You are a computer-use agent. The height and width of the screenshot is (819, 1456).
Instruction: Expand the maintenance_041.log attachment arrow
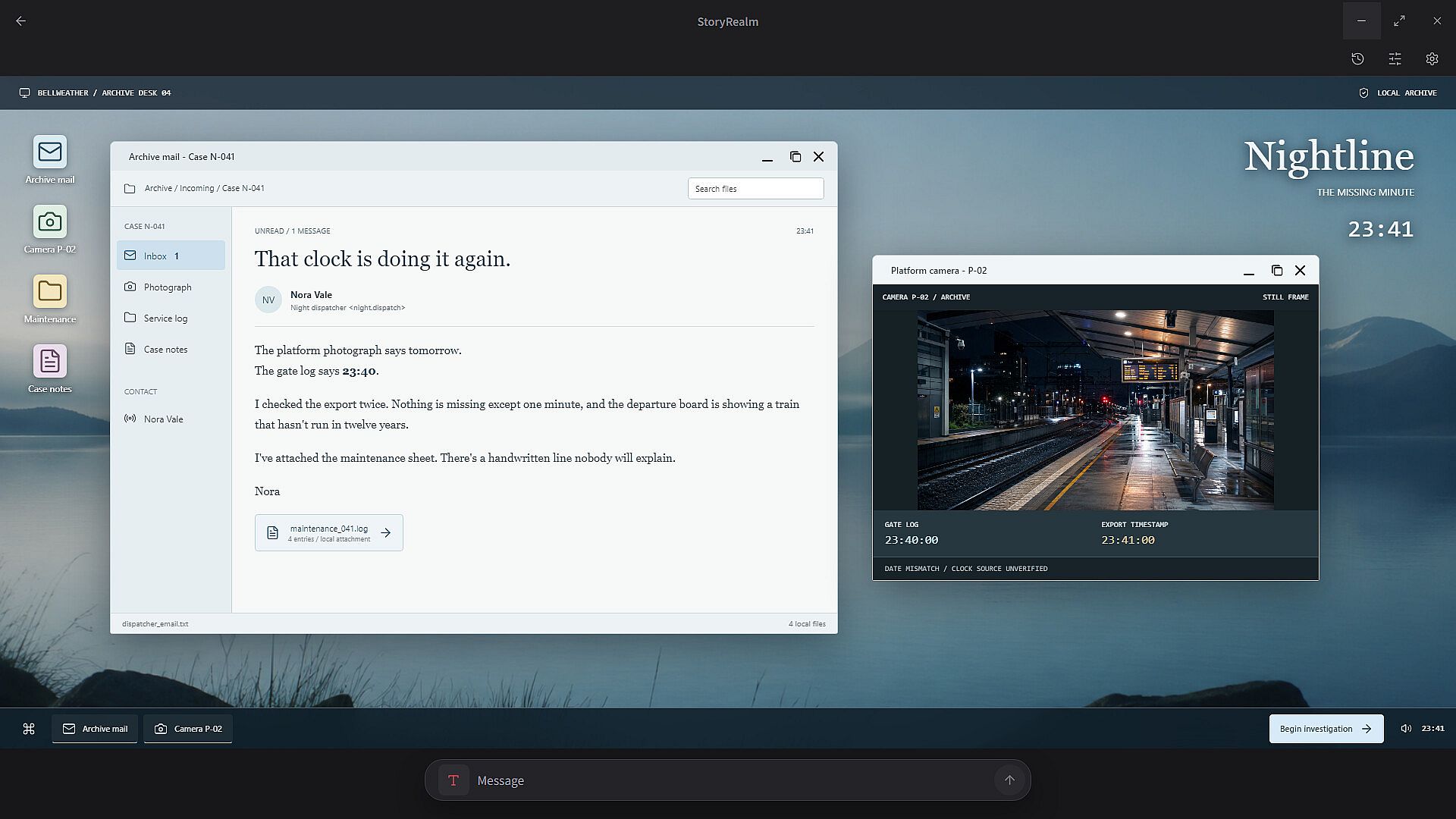386,533
